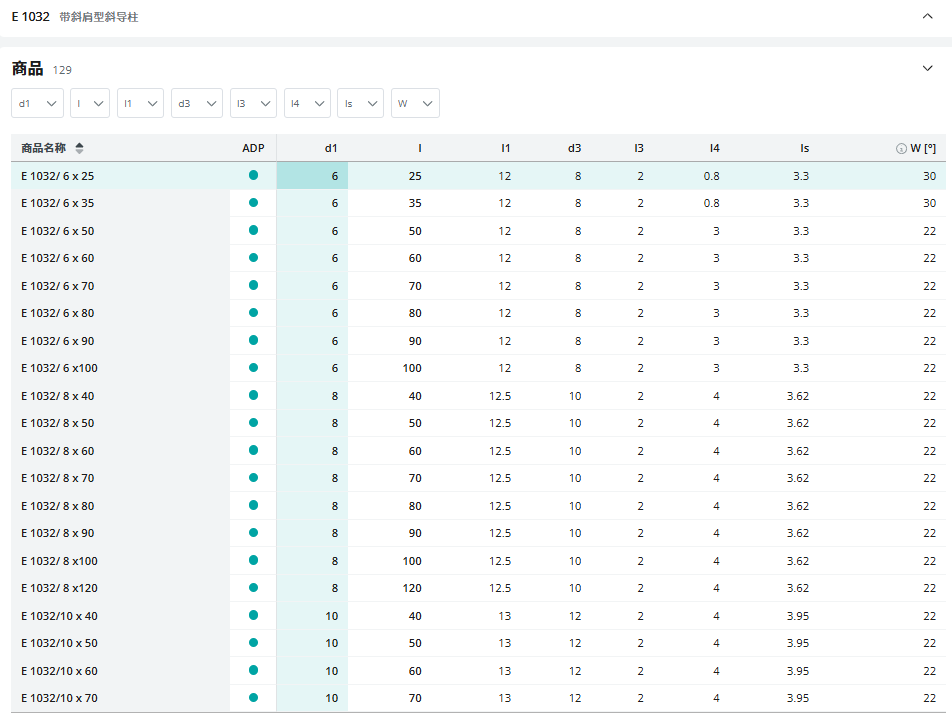Open product E 1032/10 x 40
The height and width of the screenshot is (714, 952).
(59, 615)
